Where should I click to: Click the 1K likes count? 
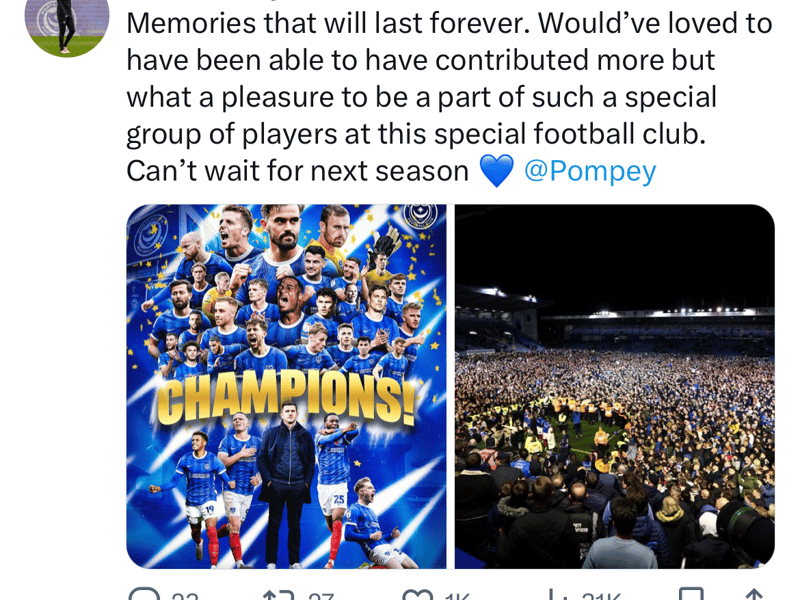[x=456, y=596]
